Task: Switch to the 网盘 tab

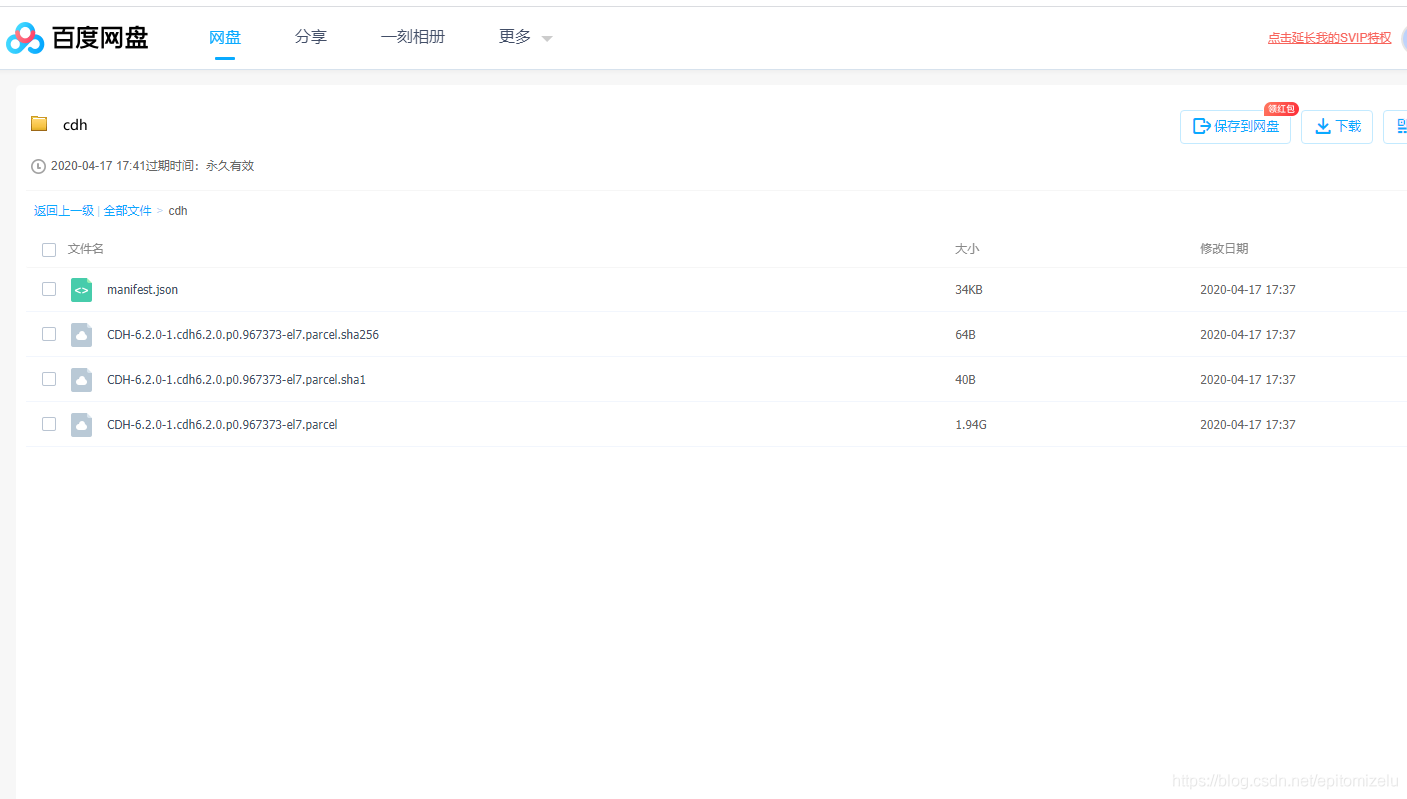Action: pyautogui.click(x=225, y=37)
